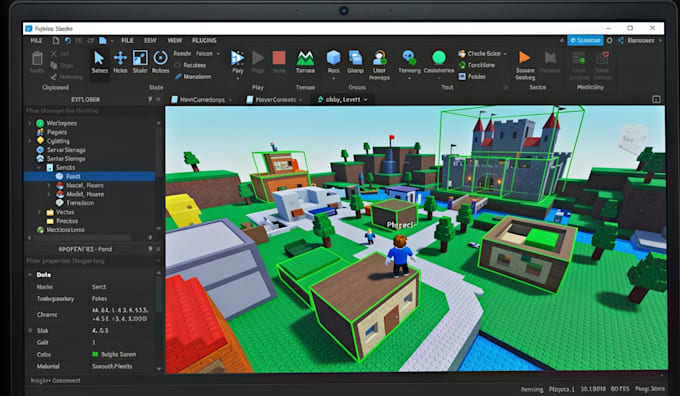Choose the Move tool with crossed arrows
This screenshot has width=680, height=396.
click(120, 62)
